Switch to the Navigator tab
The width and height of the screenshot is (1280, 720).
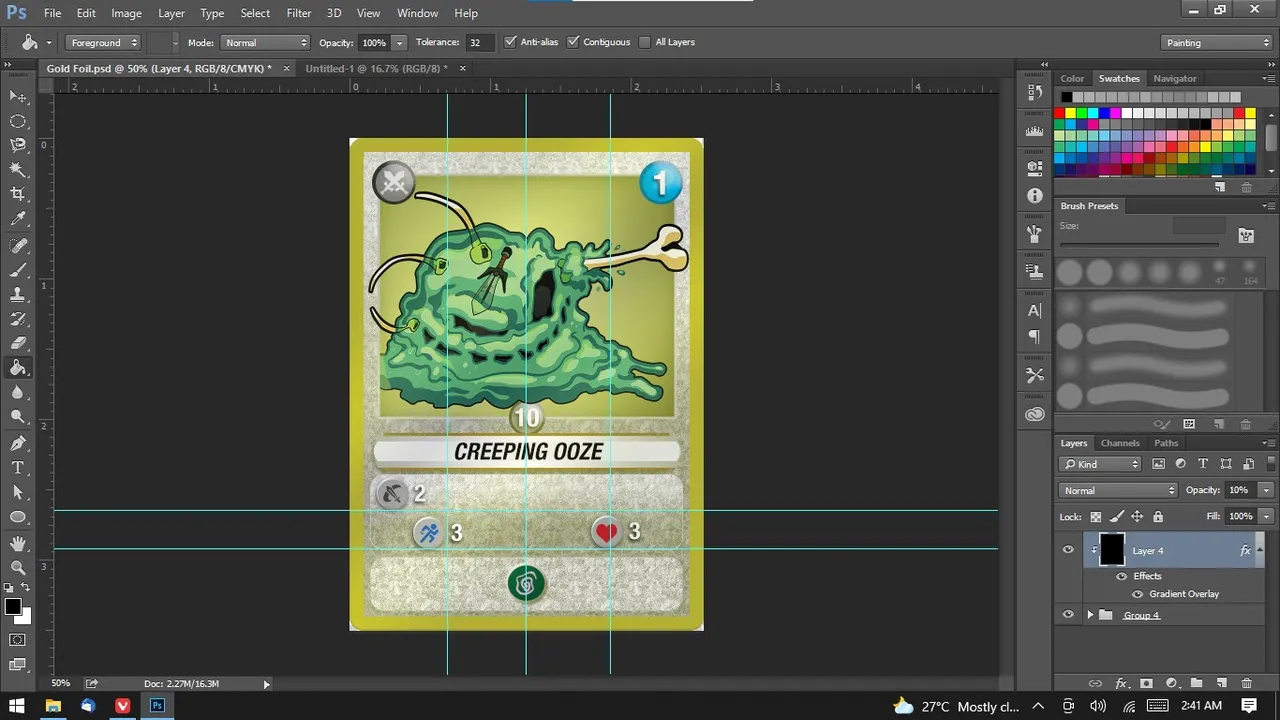pyautogui.click(x=1174, y=78)
